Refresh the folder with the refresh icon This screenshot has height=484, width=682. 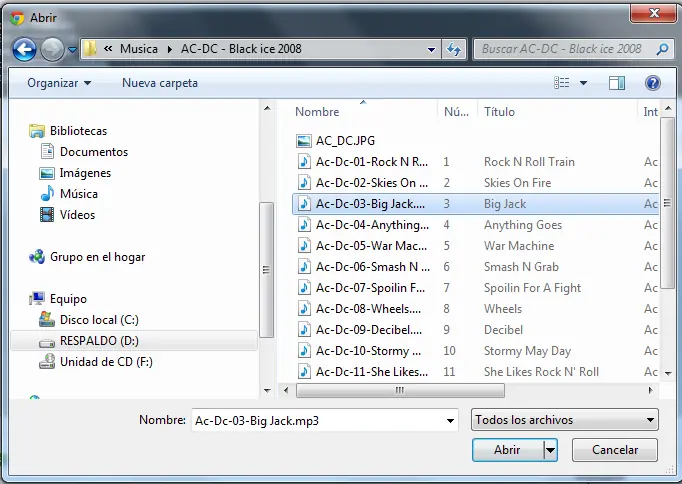(454, 49)
